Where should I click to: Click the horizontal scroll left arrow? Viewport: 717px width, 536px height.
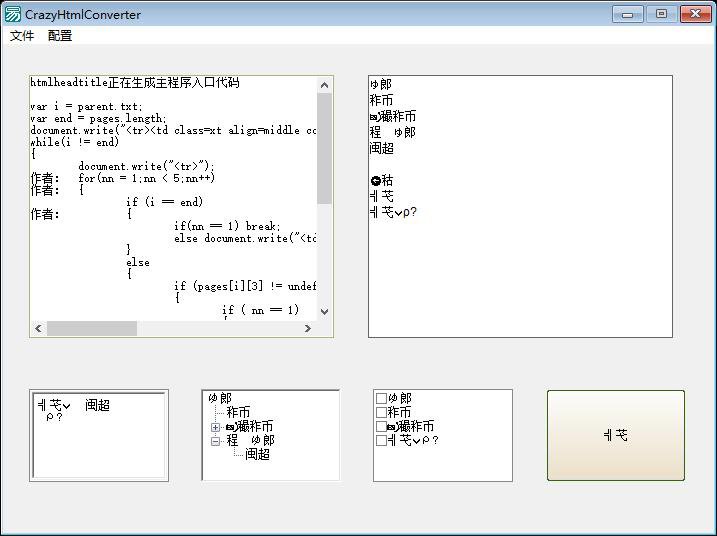tap(39, 328)
